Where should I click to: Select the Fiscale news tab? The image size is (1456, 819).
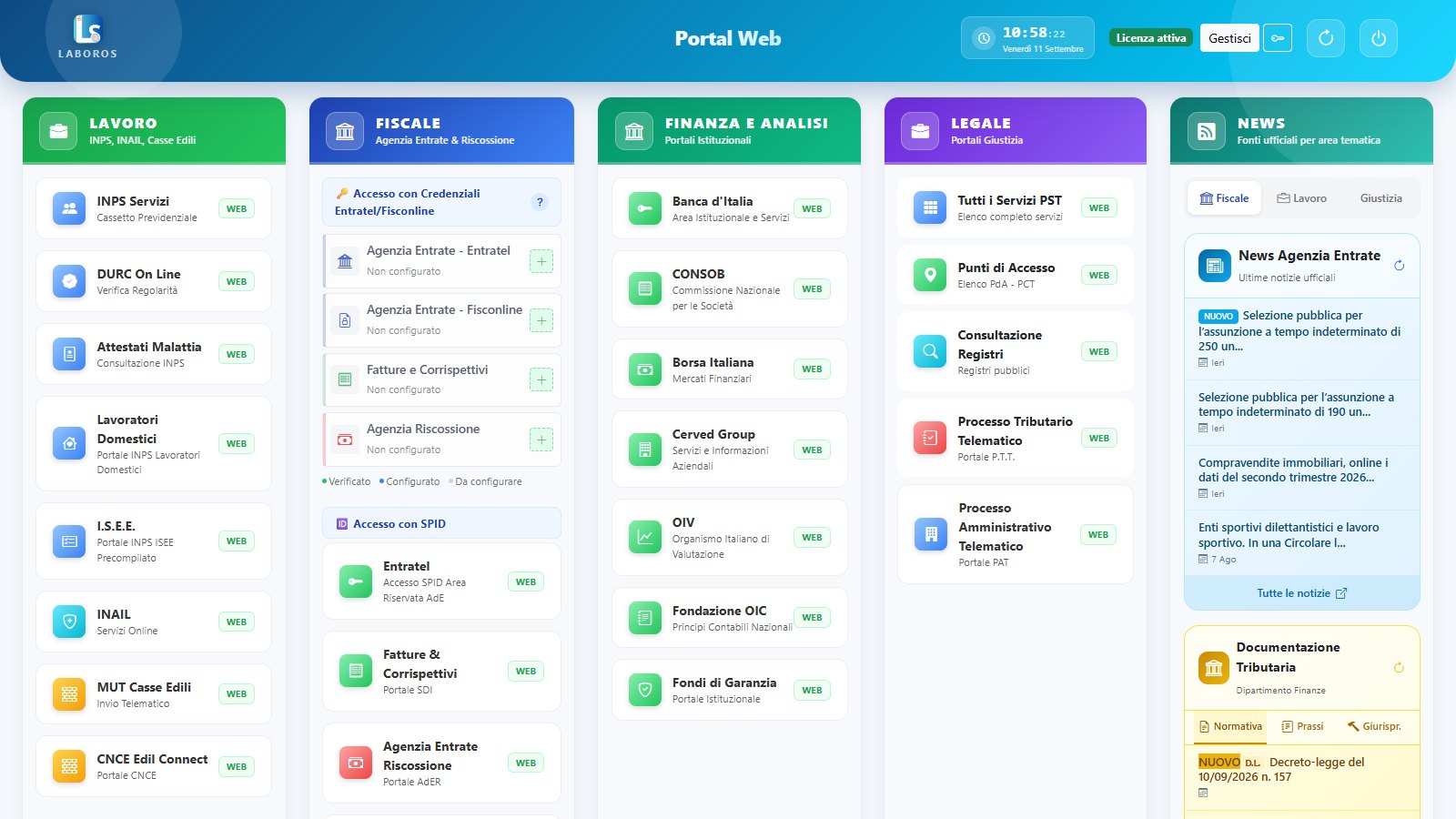[1224, 198]
